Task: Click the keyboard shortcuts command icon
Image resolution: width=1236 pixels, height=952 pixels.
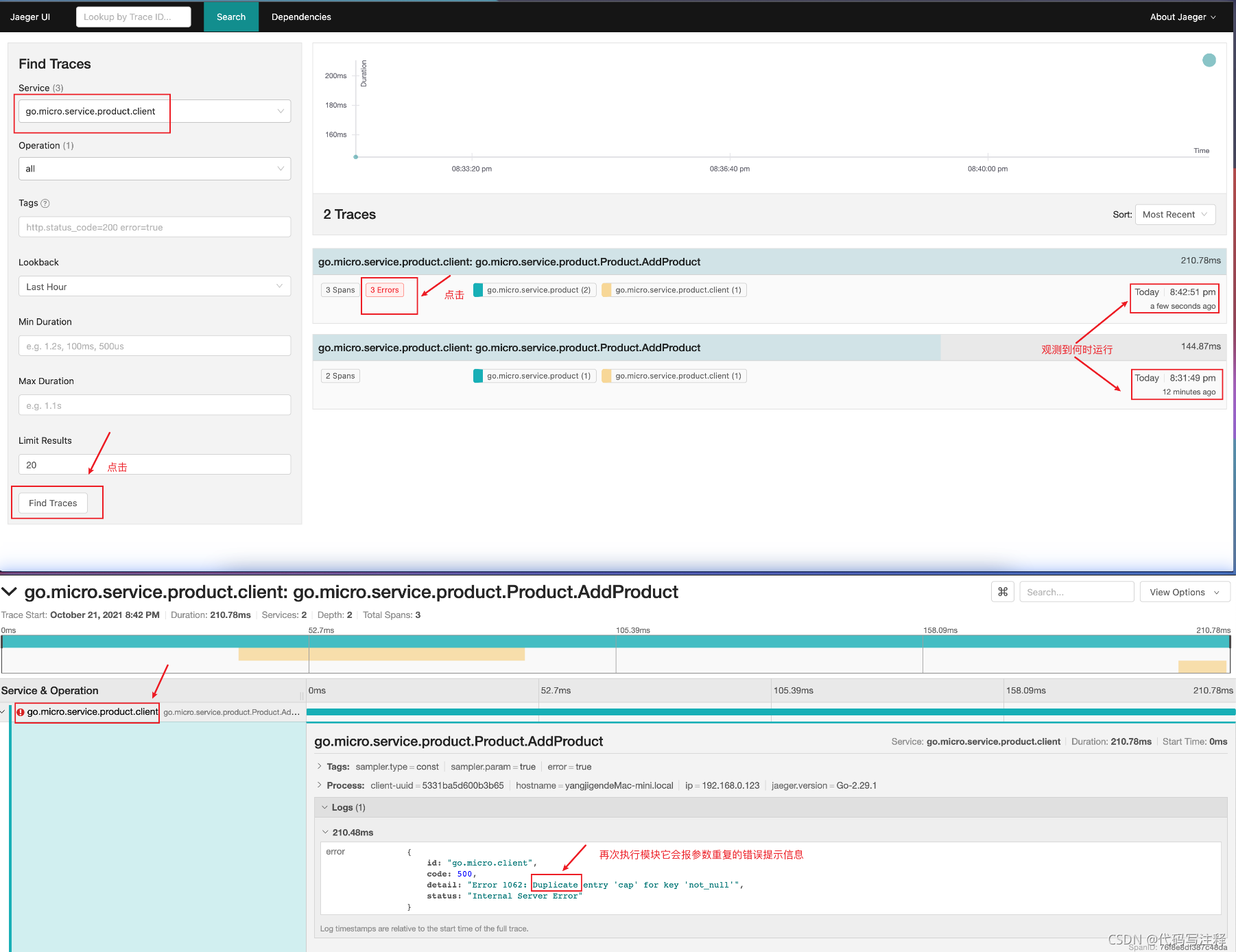Action: click(x=1002, y=592)
